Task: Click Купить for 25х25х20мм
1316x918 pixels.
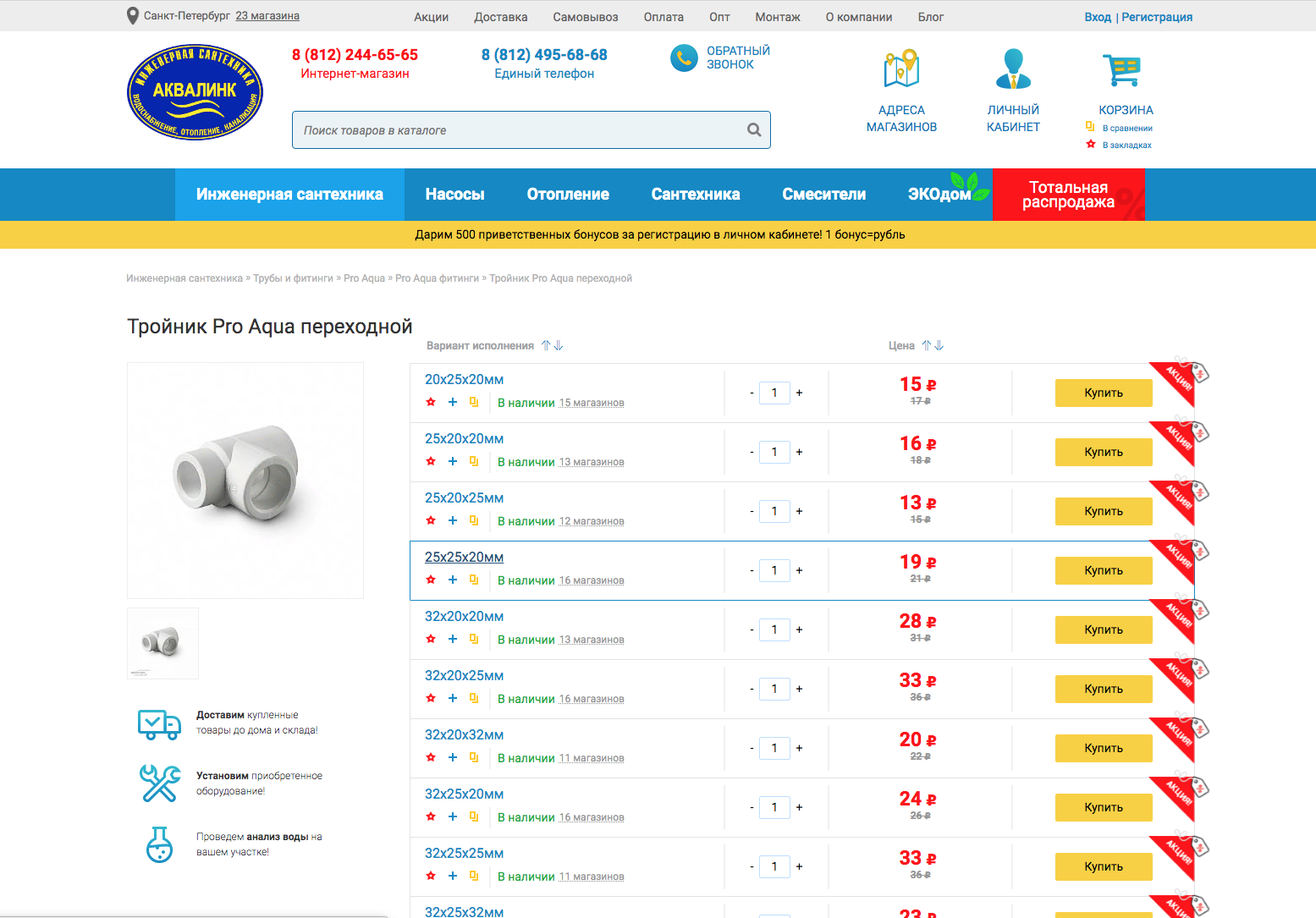Action: click(1104, 570)
